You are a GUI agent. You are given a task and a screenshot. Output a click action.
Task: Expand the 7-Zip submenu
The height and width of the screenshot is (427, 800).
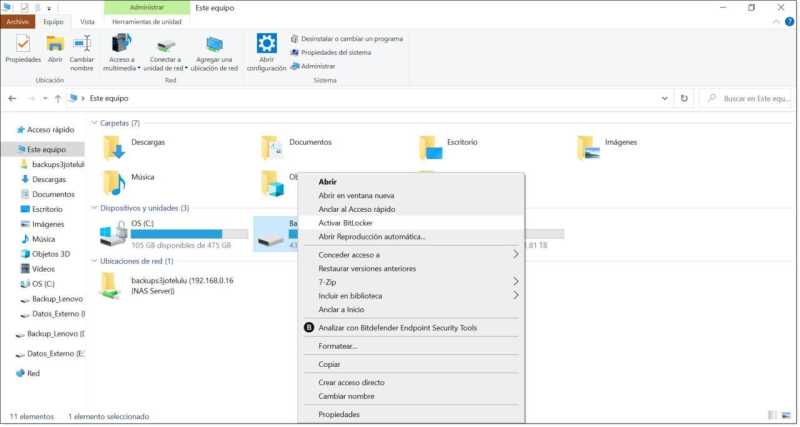pyautogui.click(x=515, y=282)
